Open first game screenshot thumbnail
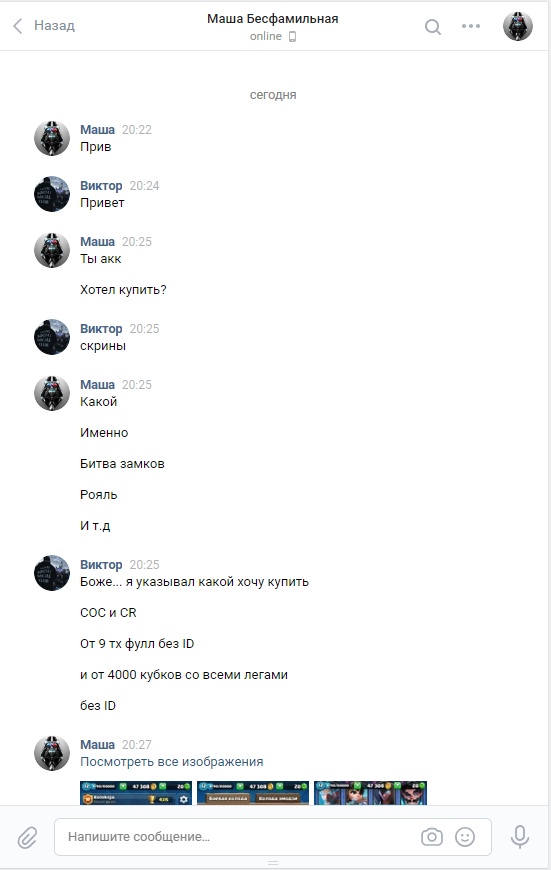The image size is (551, 870). [136, 792]
